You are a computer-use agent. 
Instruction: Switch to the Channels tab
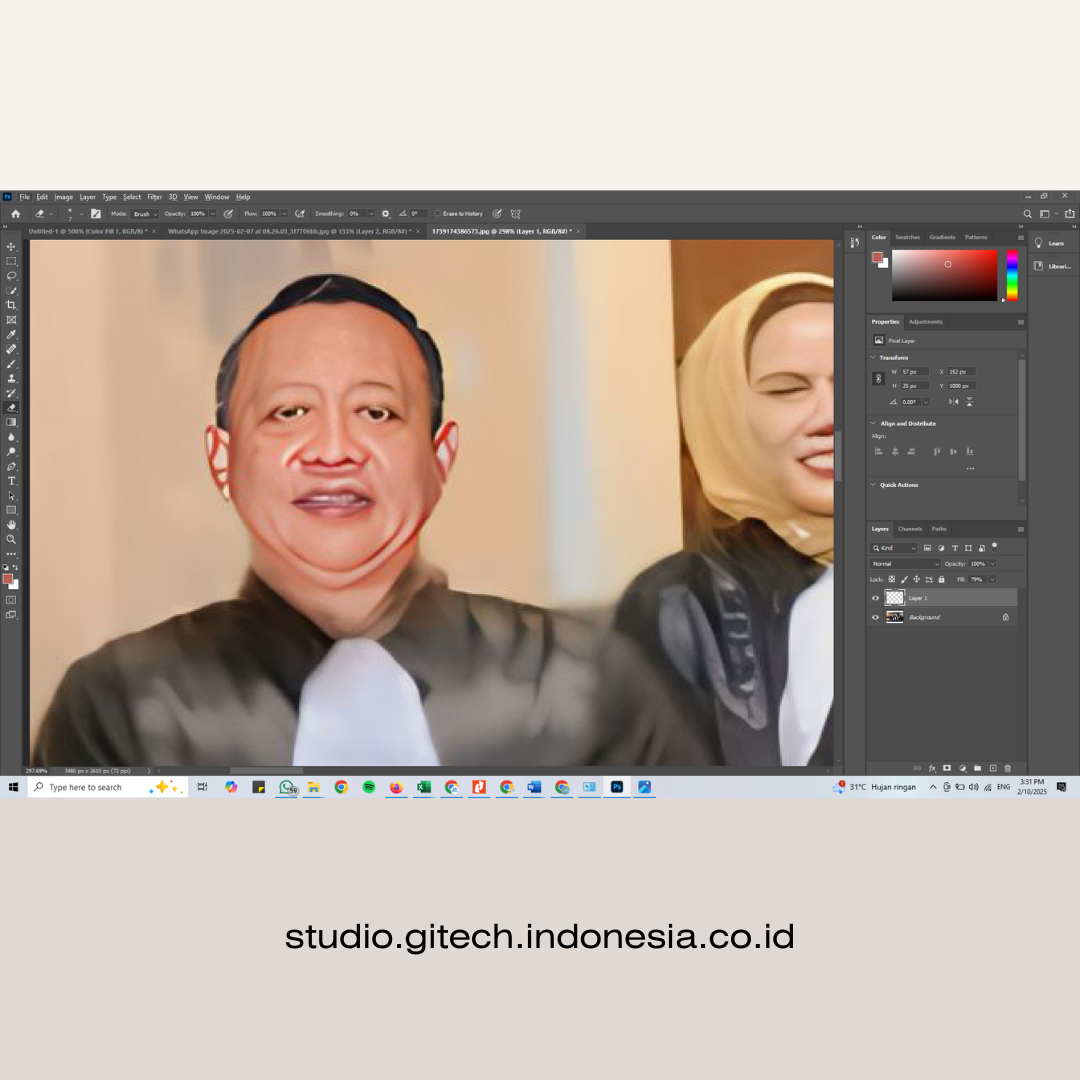click(x=910, y=529)
